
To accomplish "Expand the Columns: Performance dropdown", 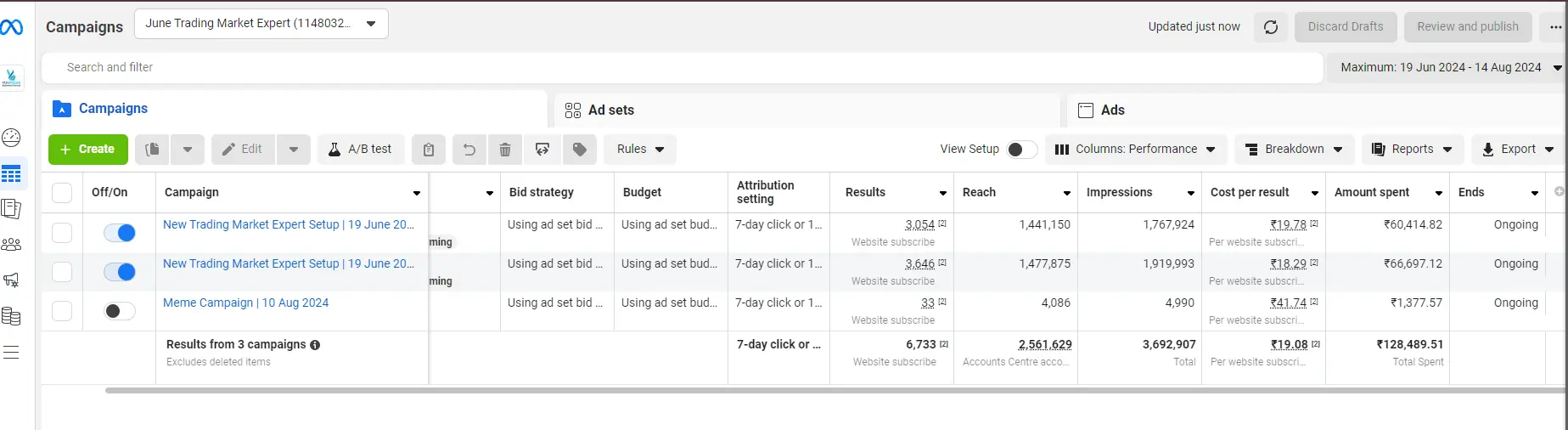I will click(x=1136, y=150).
